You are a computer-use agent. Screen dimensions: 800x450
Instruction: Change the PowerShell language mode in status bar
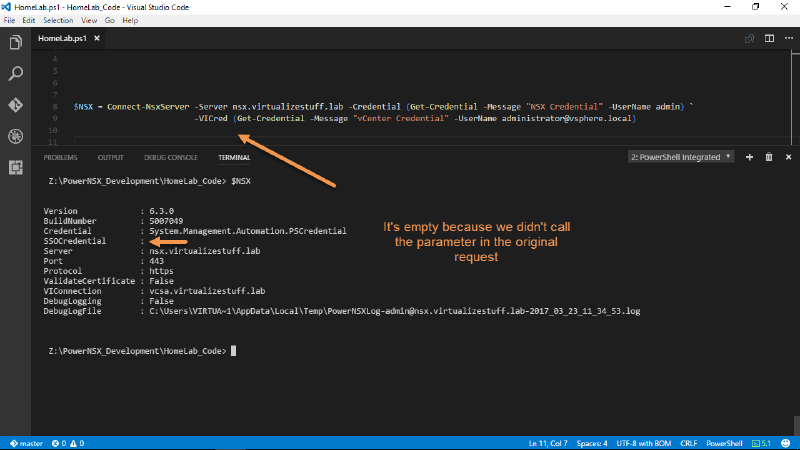coord(724,443)
